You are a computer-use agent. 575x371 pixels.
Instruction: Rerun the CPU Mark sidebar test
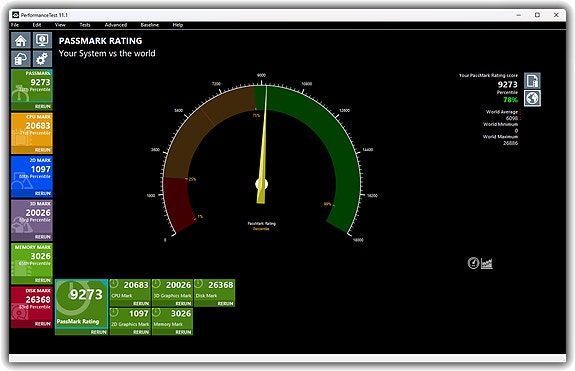coord(43,150)
